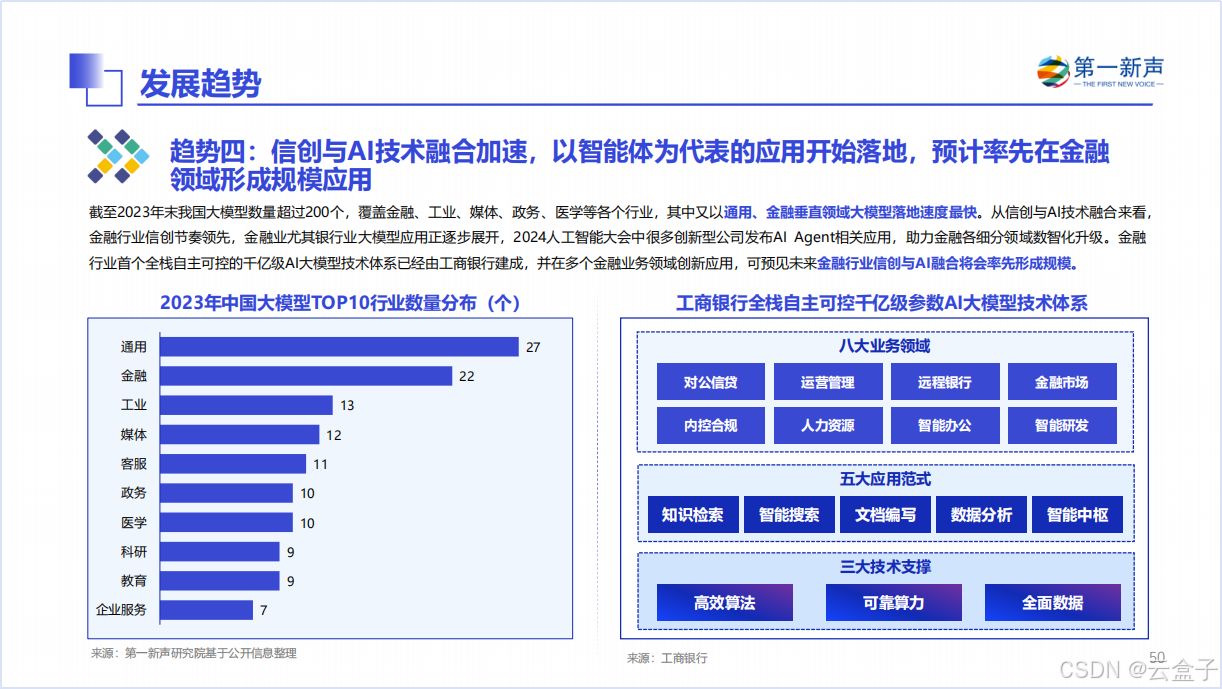Click the 全面数据 box
The height and width of the screenshot is (689, 1222).
coord(1053,603)
